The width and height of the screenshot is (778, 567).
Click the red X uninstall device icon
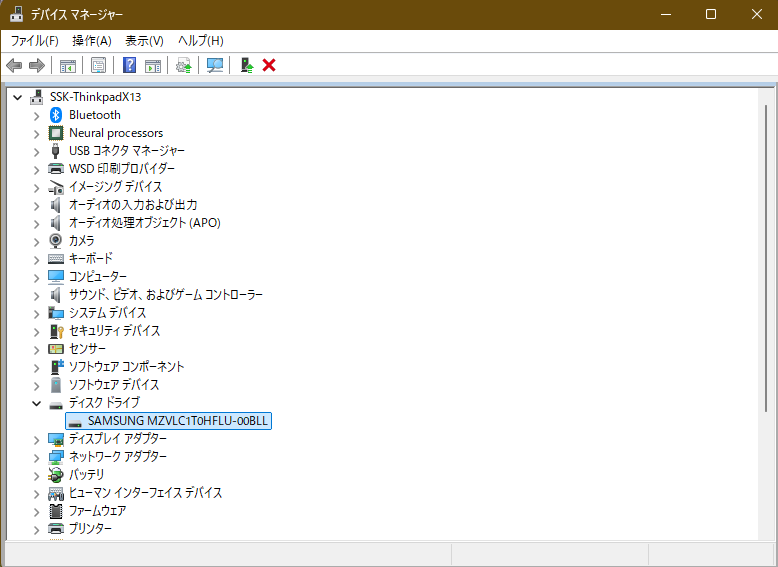[269, 65]
